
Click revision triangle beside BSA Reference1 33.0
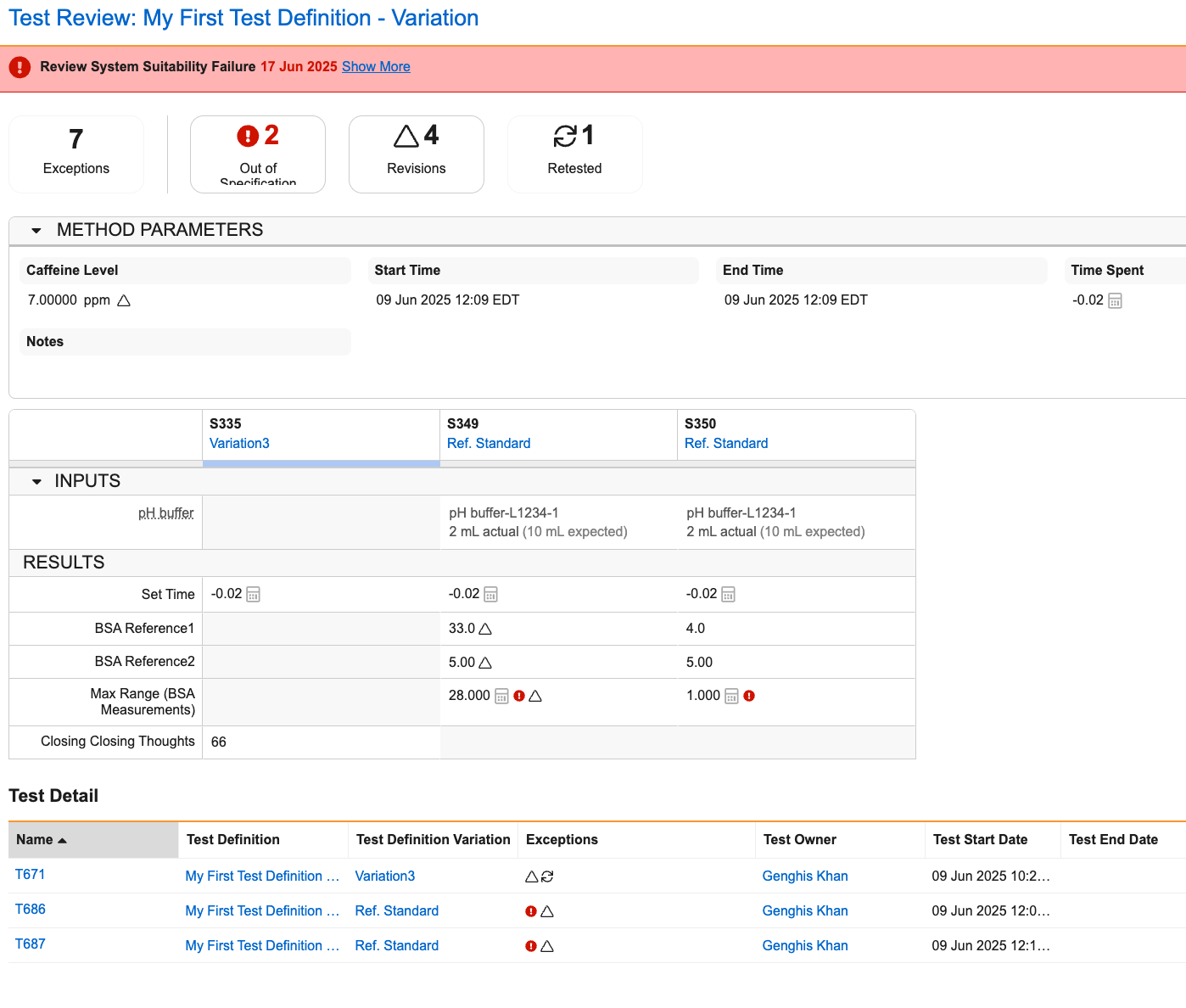point(485,629)
